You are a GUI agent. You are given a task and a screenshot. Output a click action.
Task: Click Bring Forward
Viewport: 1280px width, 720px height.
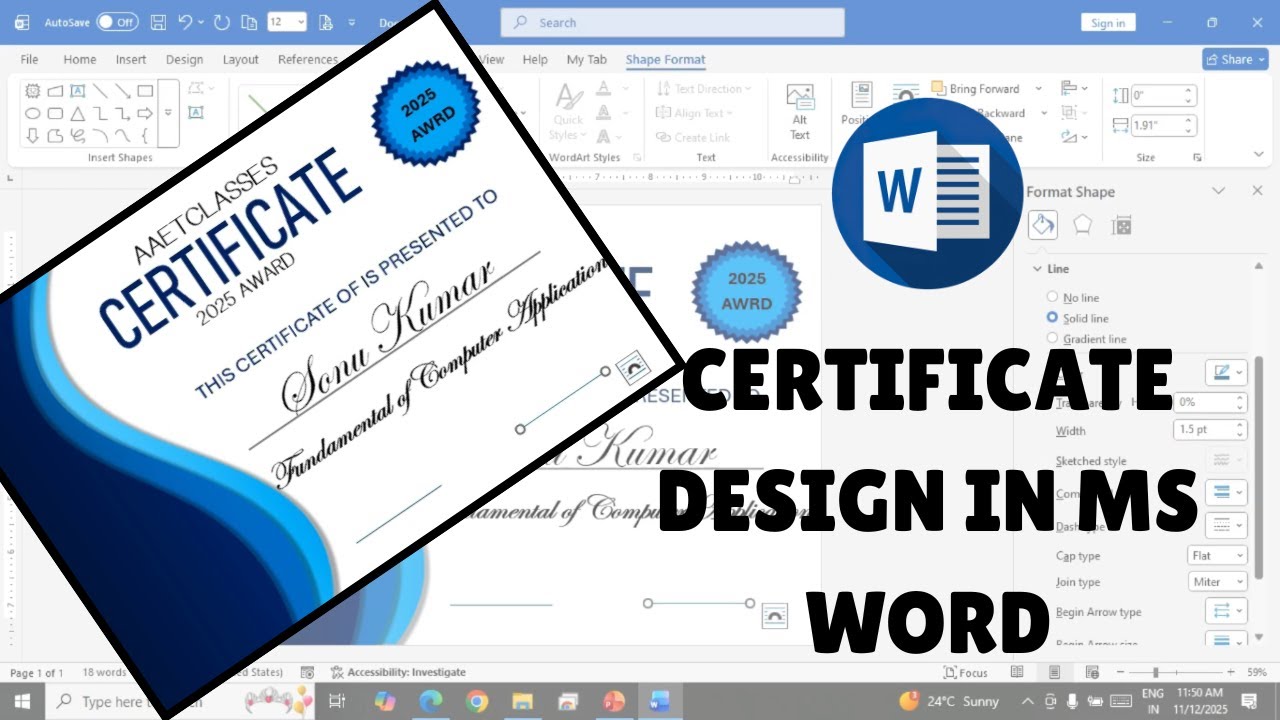975,89
